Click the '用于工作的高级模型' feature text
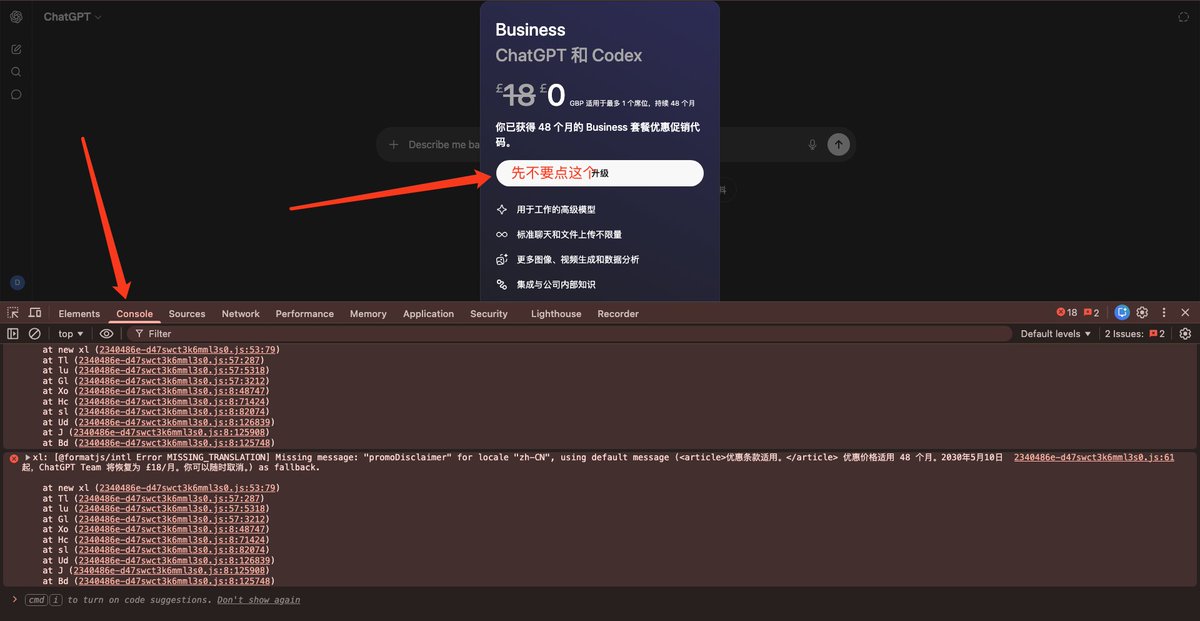This screenshot has width=1200, height=621. pyautogui.click(x=556, y=210)
